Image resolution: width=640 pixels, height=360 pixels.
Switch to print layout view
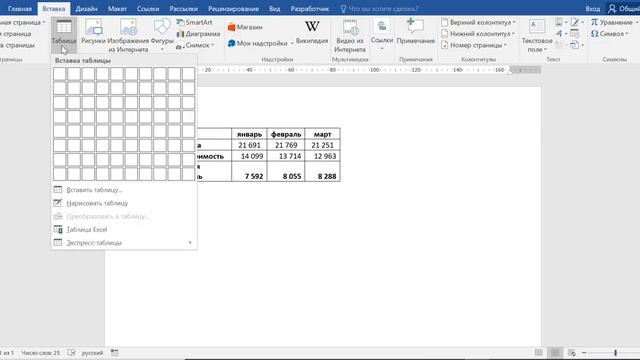pyautogui.click(x=555, y=353)
